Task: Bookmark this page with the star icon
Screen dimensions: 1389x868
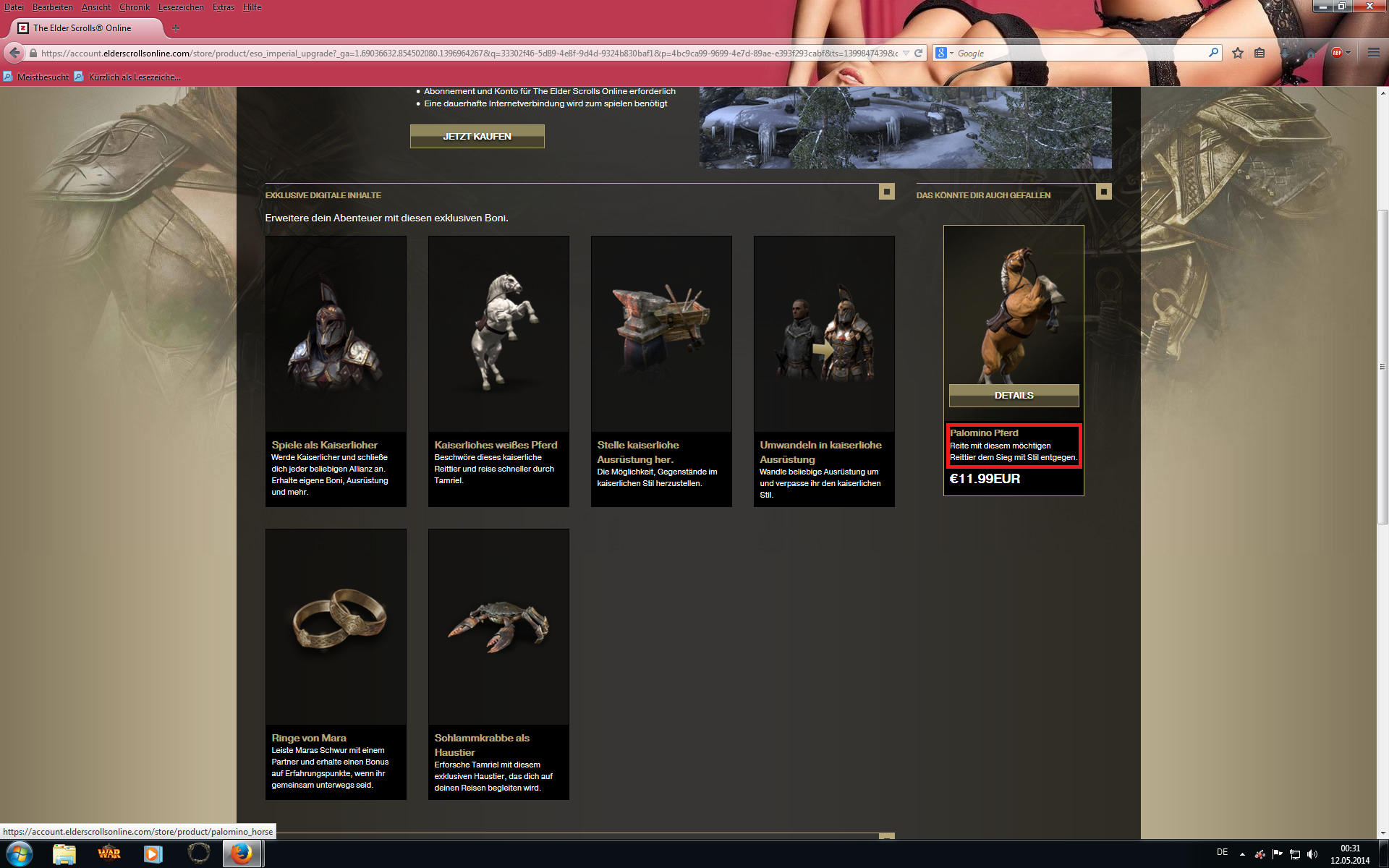Action: (x=1238, y=53)
